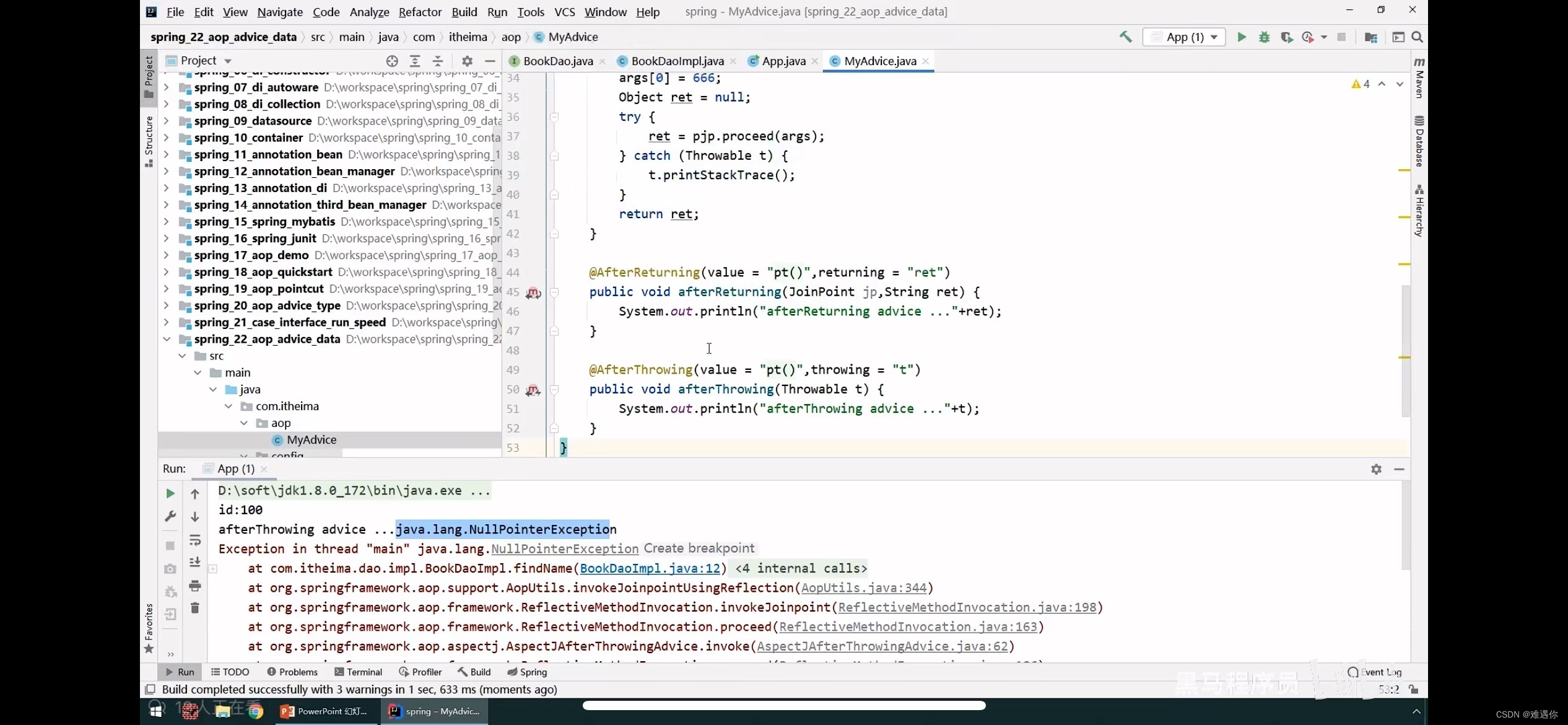Open Project panel settings gear
This screenshot has width=1568, height=725.
[x=467, y=61]
